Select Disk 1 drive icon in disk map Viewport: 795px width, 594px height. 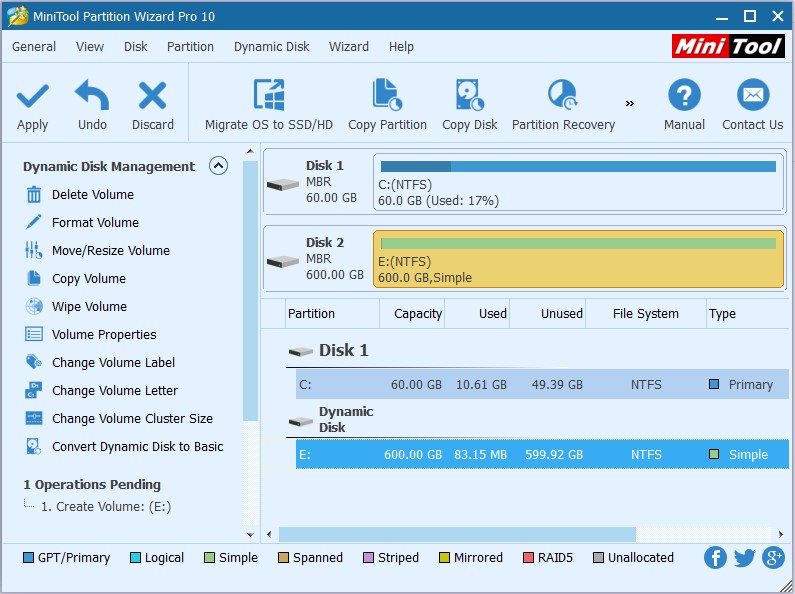click(282, 184)
